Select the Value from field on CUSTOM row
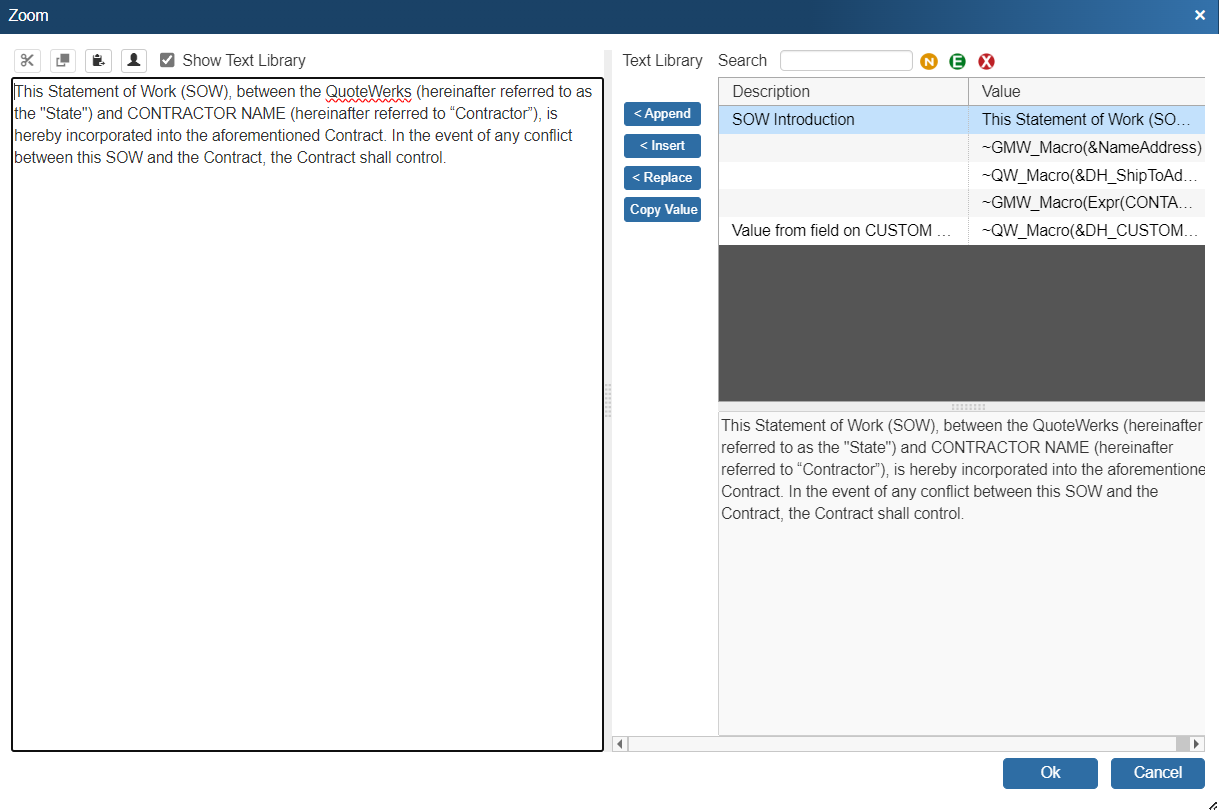Image resolution: width=1219 pixels, height=810 pixels. (843, 231)
